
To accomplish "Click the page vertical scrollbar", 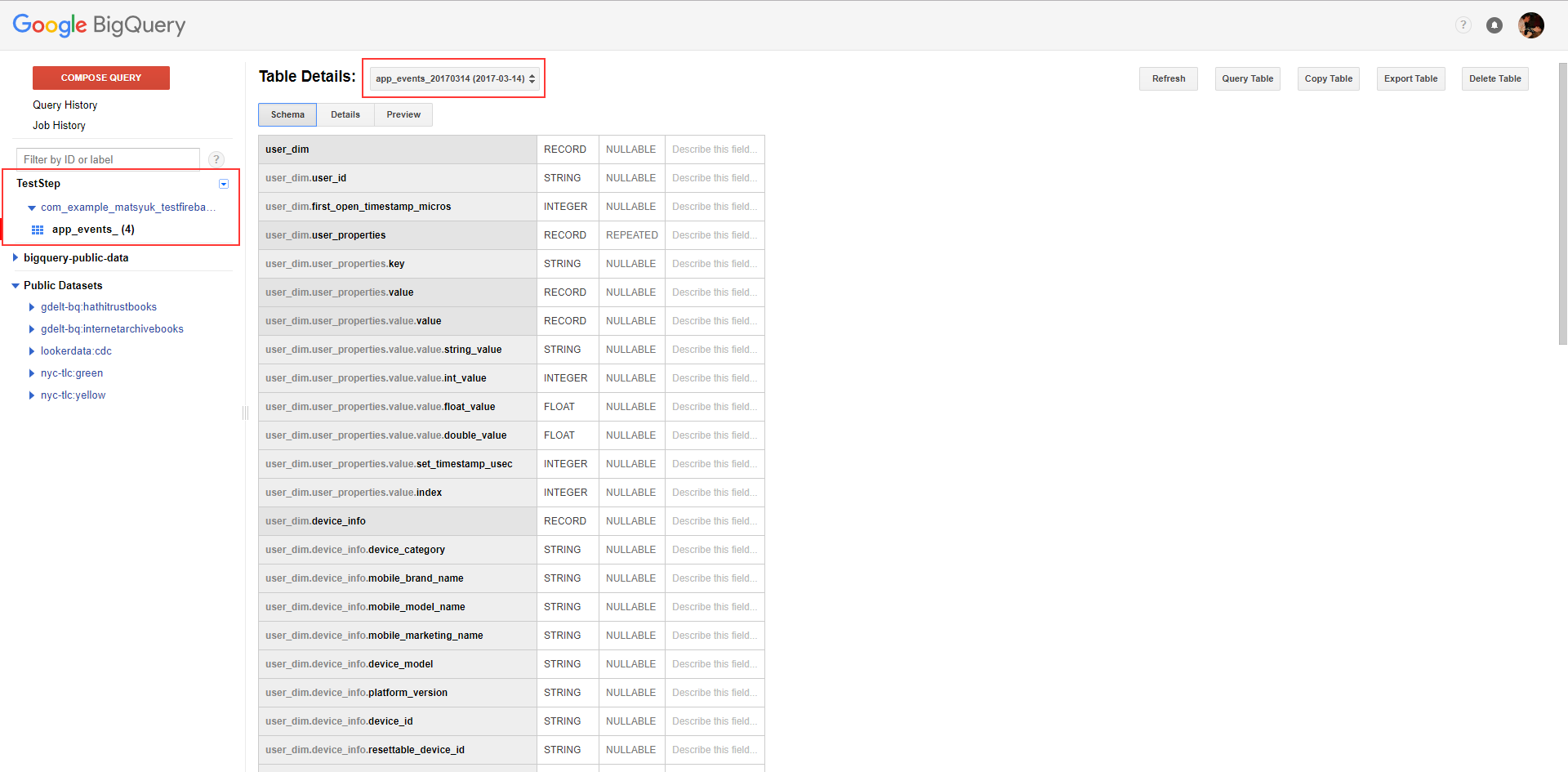I will pyautogui.click(x=1563, y=204).
